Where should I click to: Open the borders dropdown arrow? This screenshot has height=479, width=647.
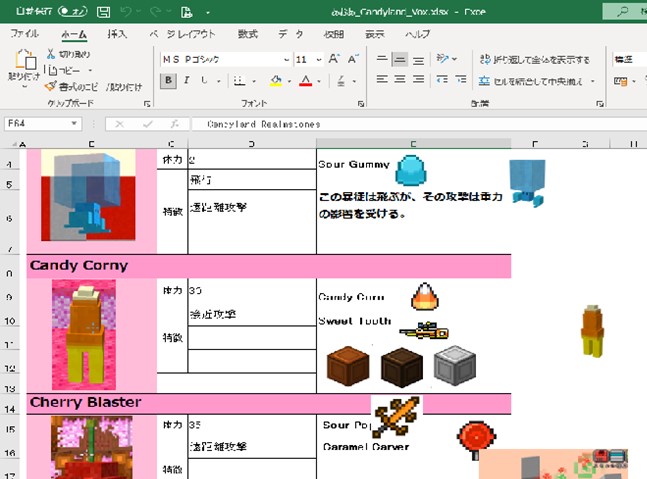tap(254, 81)
